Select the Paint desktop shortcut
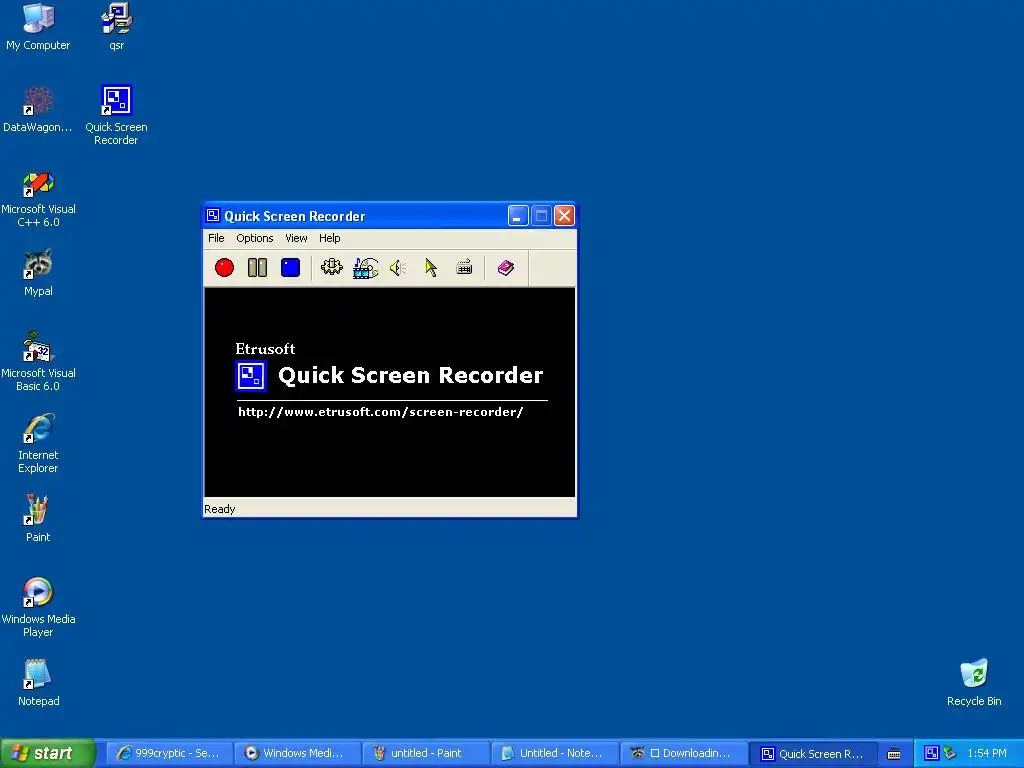 tap(38, 519)
